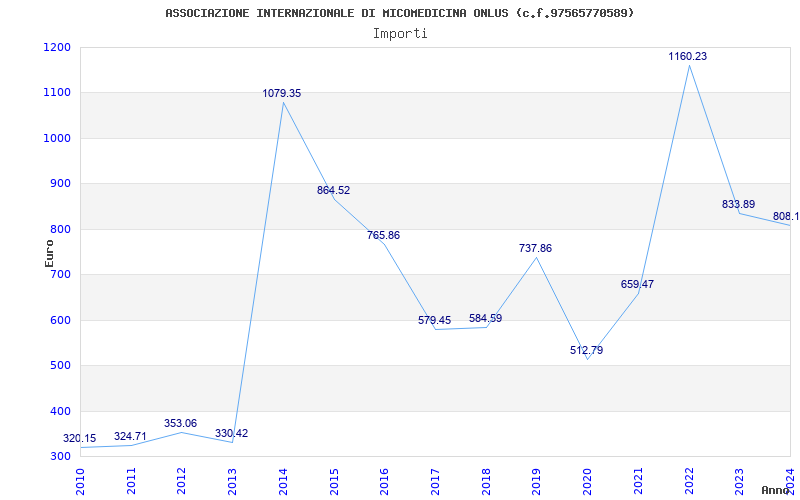Click the Importi subtitle

[x=400, y=34]
